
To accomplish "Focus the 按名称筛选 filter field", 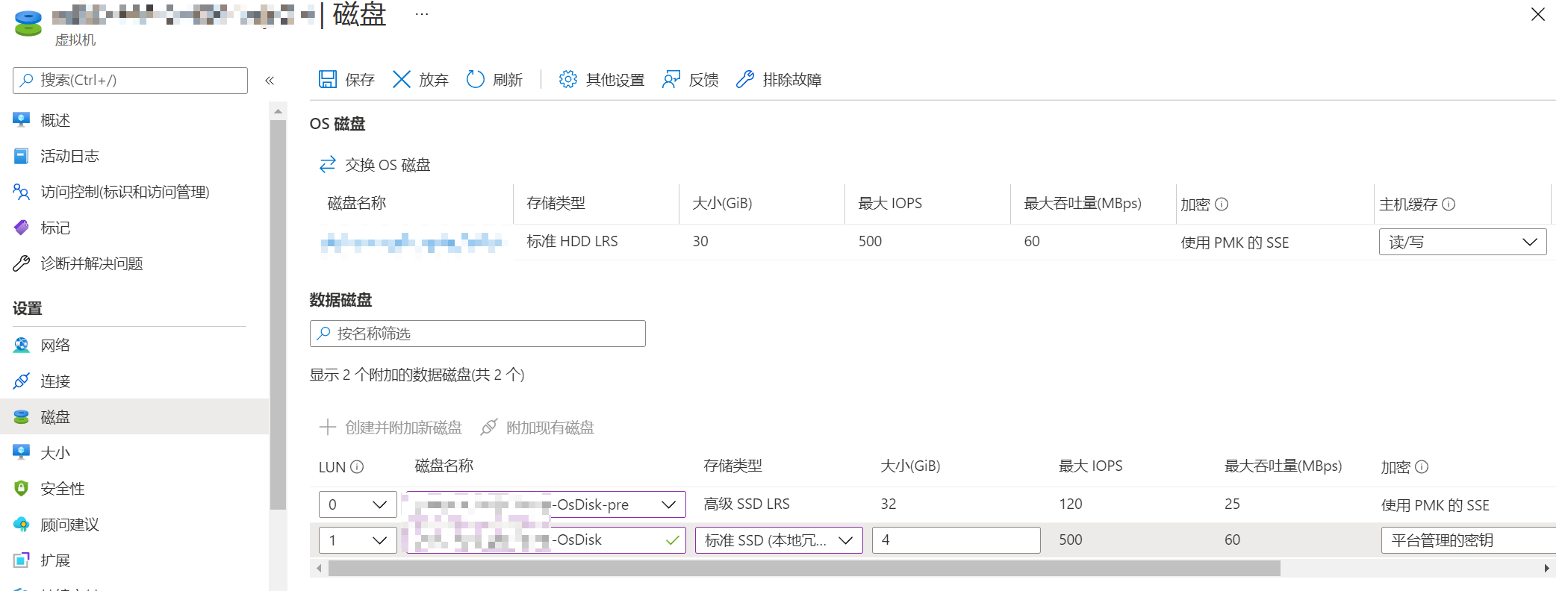I will pyautogui.click(x=477, y=334).
